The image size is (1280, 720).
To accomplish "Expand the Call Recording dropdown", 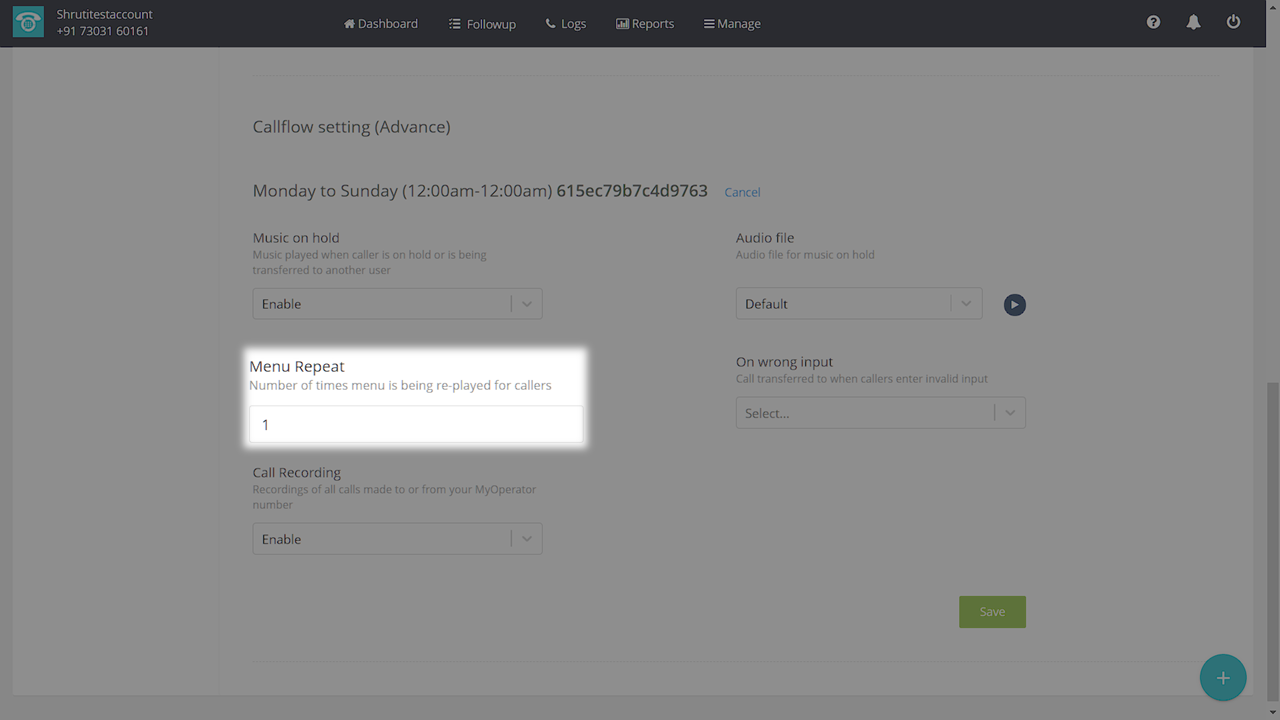I will 397,539.
